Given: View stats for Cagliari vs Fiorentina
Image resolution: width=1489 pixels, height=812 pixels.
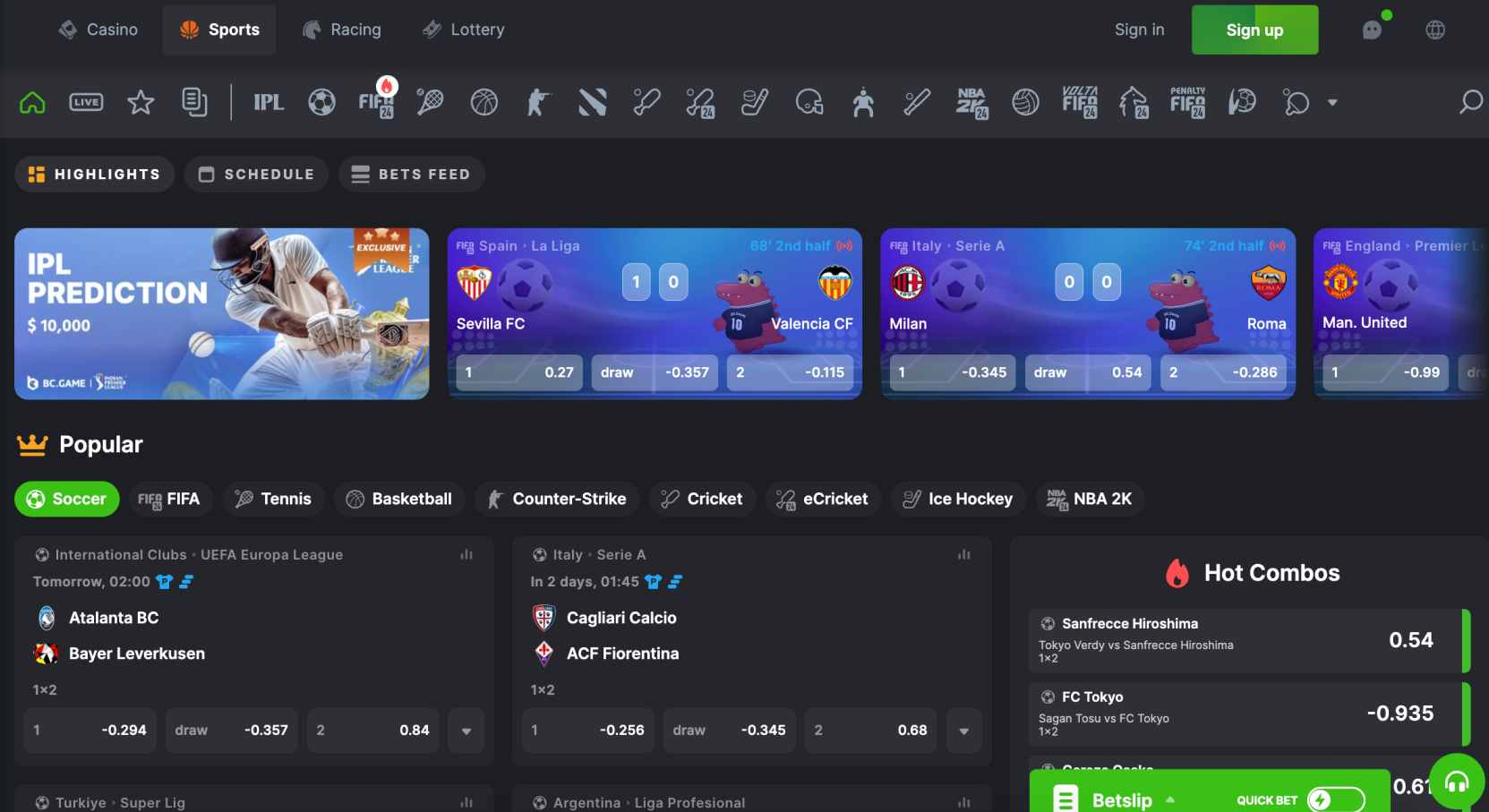Looking at the screenshot, I should [964, 555].
